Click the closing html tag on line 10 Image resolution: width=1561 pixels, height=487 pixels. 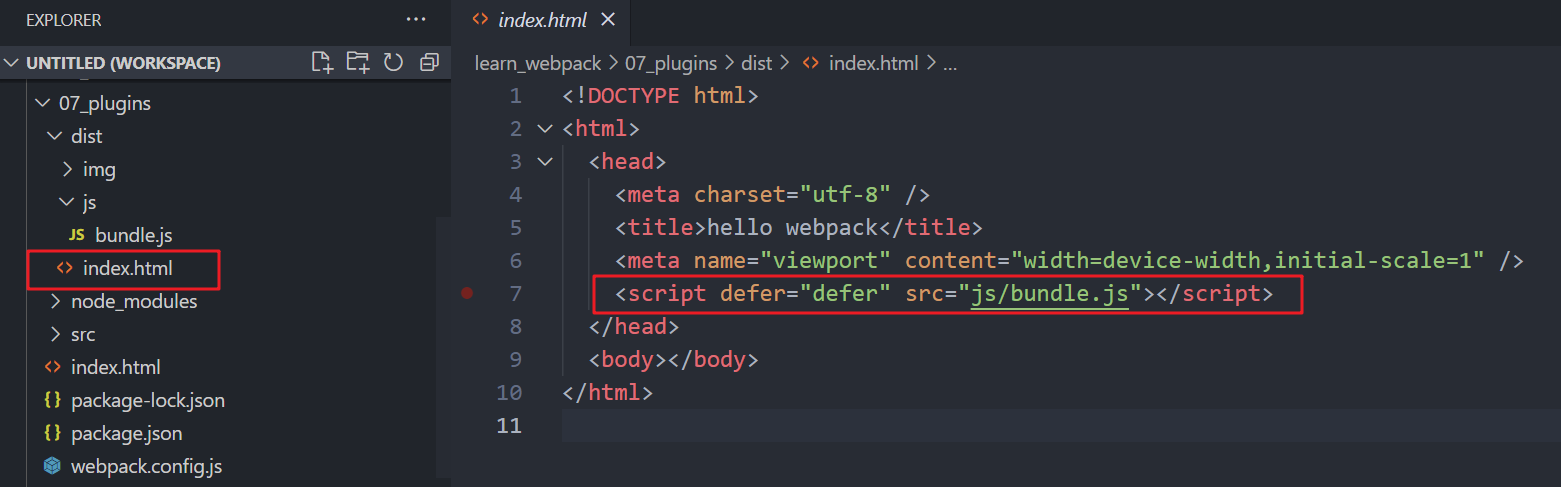tap(607, 393)
